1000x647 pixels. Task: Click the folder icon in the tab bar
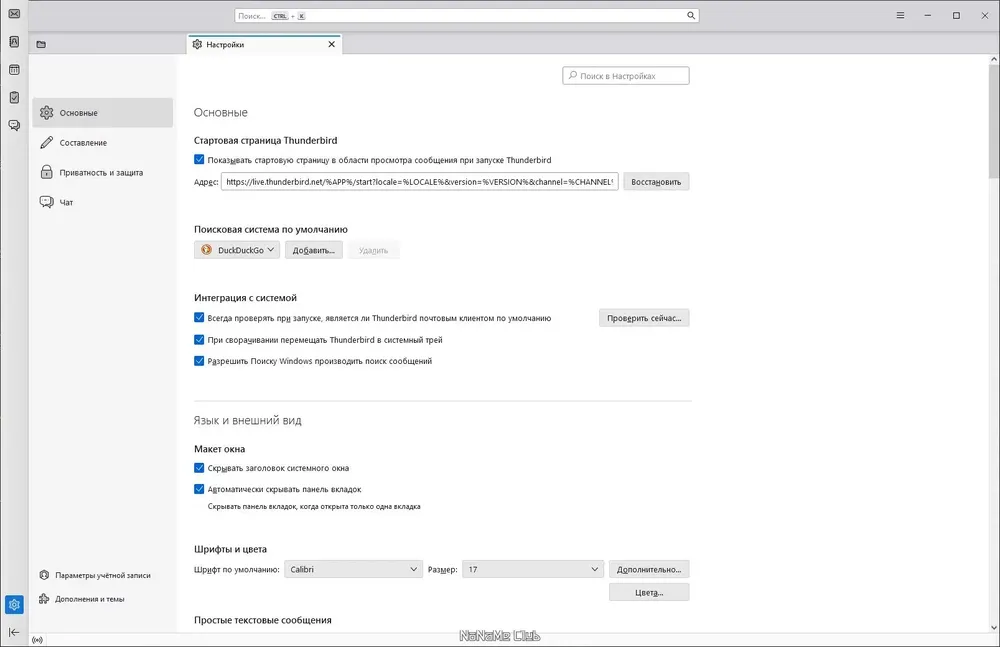coord(41,45)
